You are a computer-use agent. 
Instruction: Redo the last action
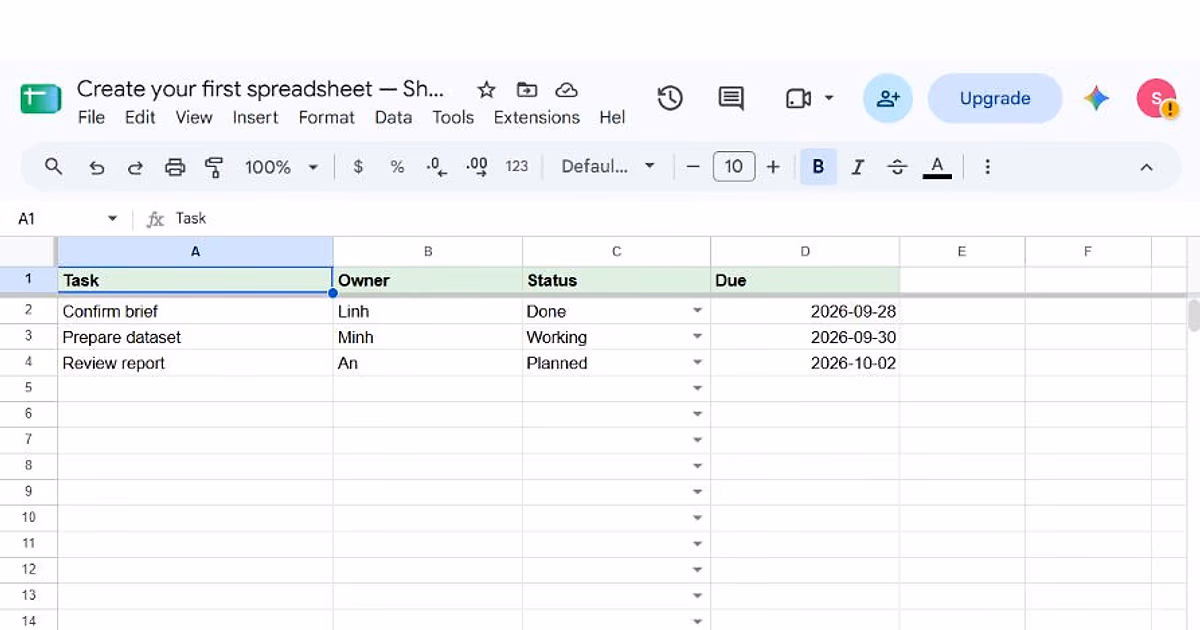click(x=135, y=167)
